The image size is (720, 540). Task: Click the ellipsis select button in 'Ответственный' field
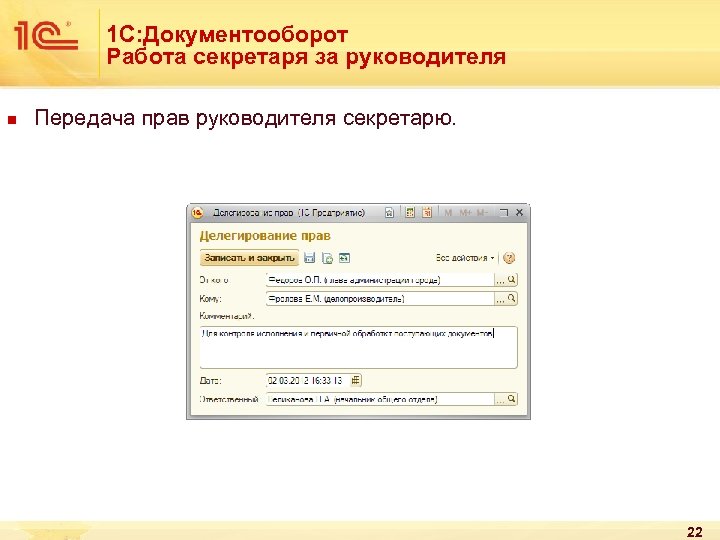point(500,399)
